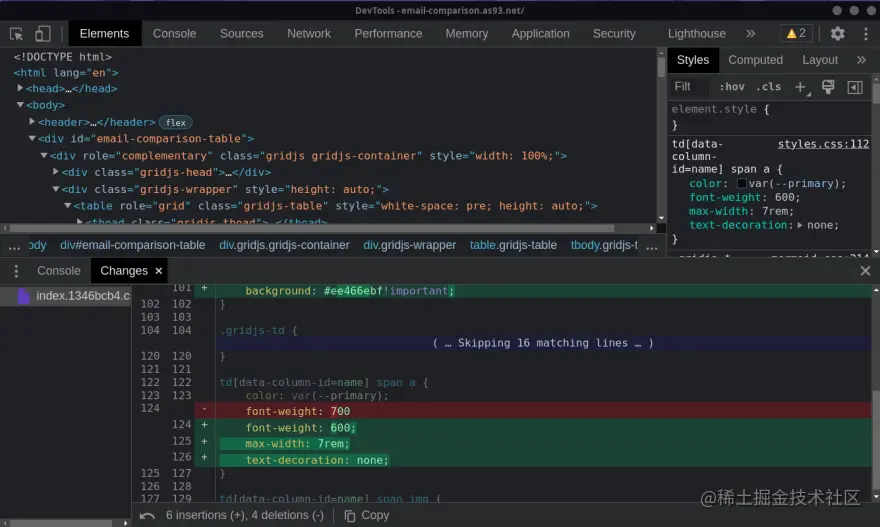Collapse the gridjs-wrapper div node
Image resolution: width=880 pixels, height=527 pixels.
click(56, 189)
